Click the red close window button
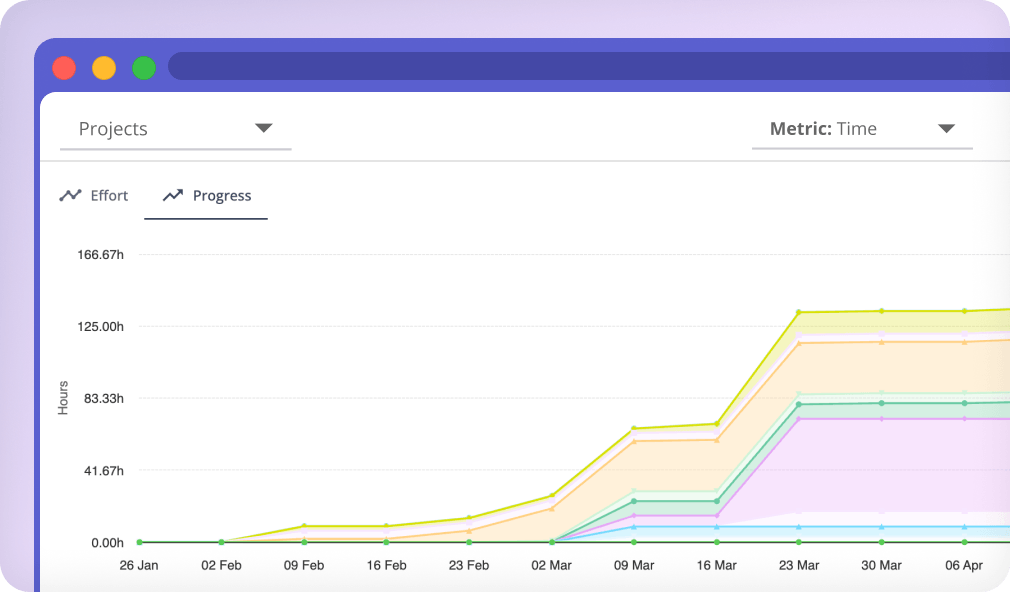 [x=64, y=68]
